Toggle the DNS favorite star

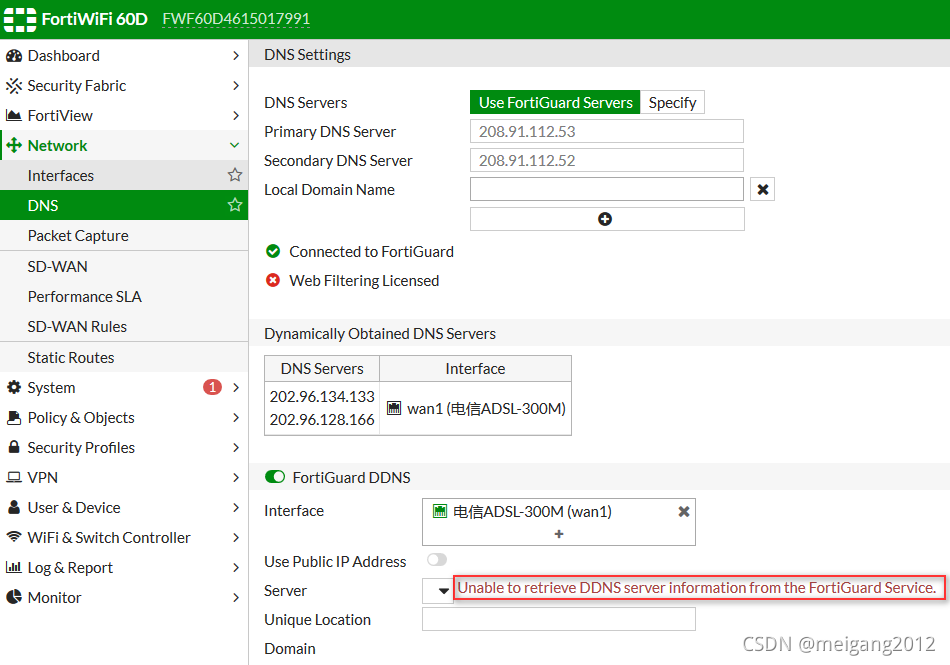click(235, 205)
